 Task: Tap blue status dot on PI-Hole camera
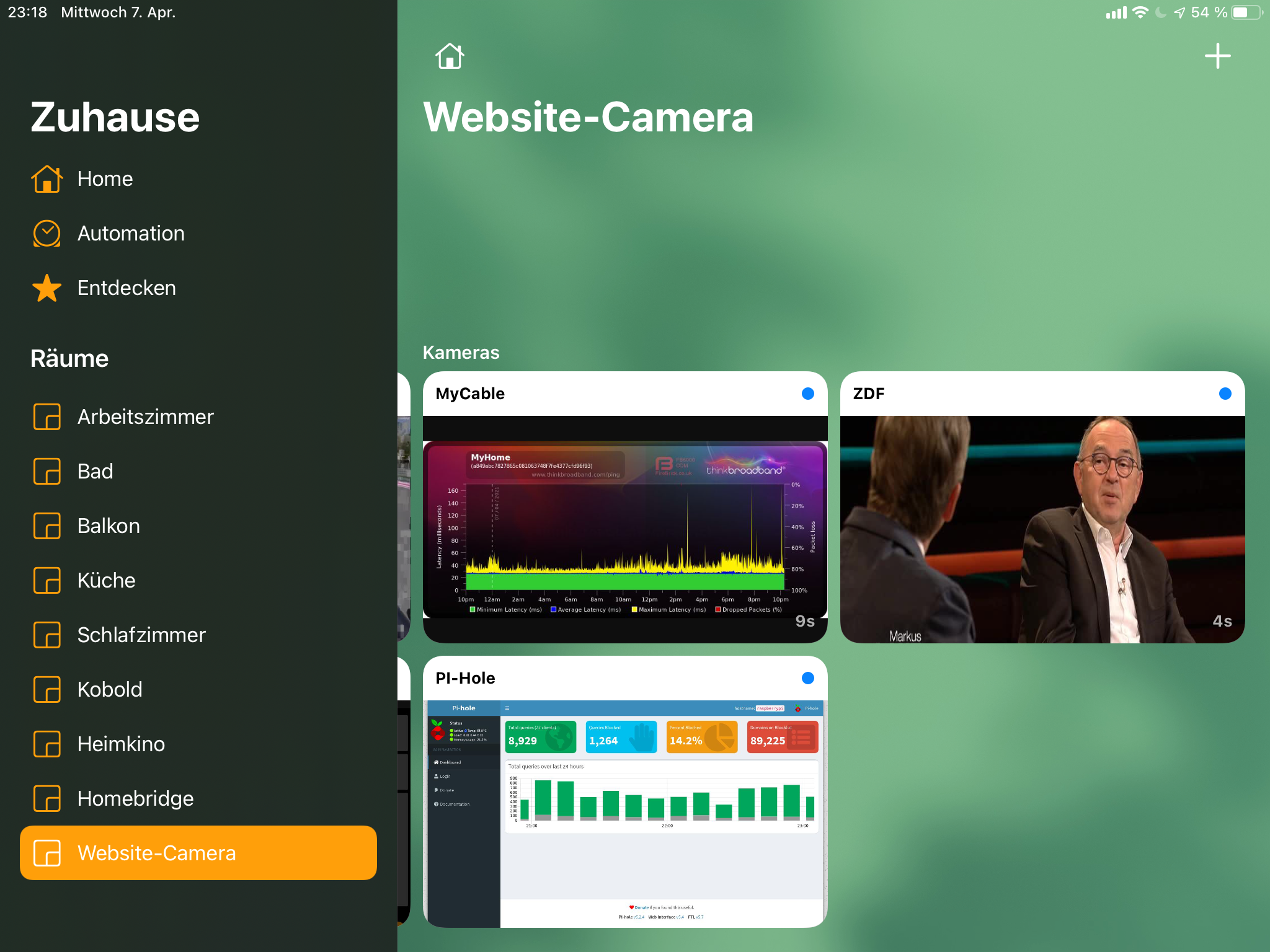tap(807, 678)
